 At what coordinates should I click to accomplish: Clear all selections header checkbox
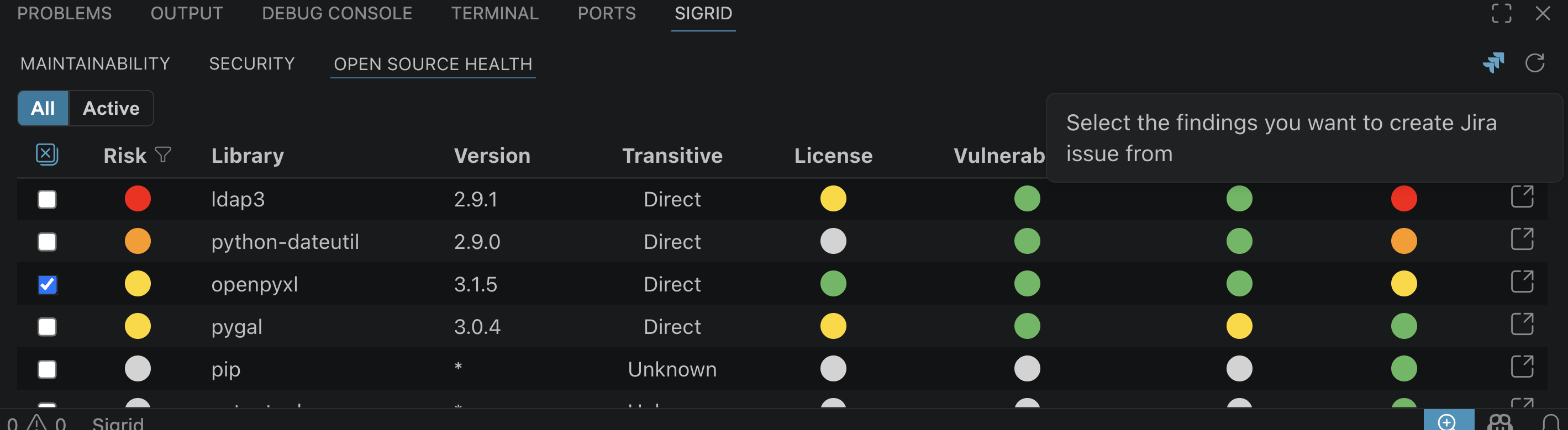pyautogui.click(x=47, y=155)
